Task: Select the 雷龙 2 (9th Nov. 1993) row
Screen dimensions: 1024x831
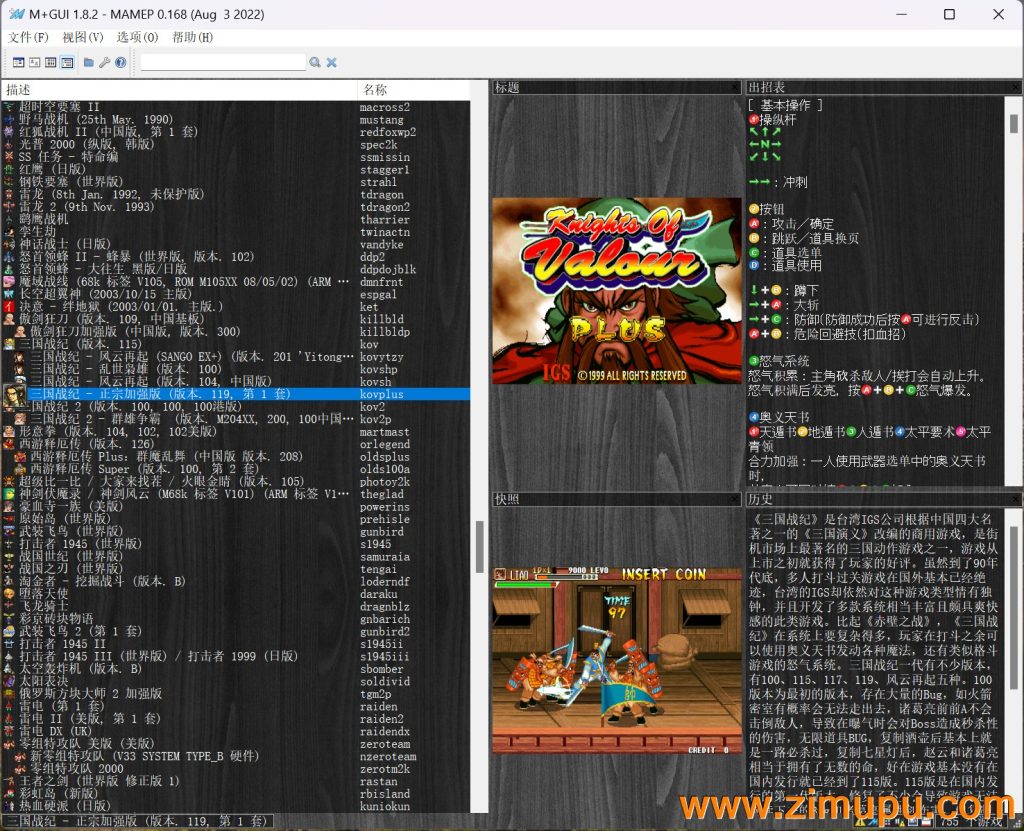Action: [235, 207]
